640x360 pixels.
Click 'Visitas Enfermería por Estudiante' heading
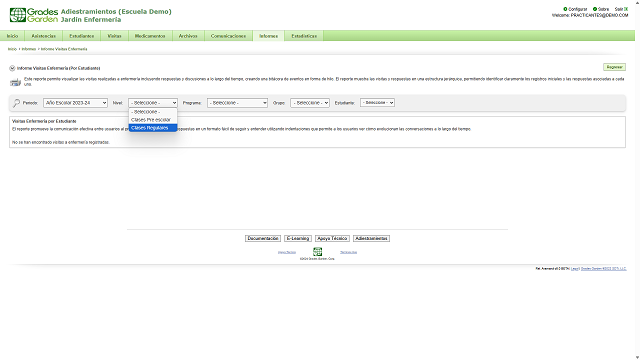tap(44, 121)
